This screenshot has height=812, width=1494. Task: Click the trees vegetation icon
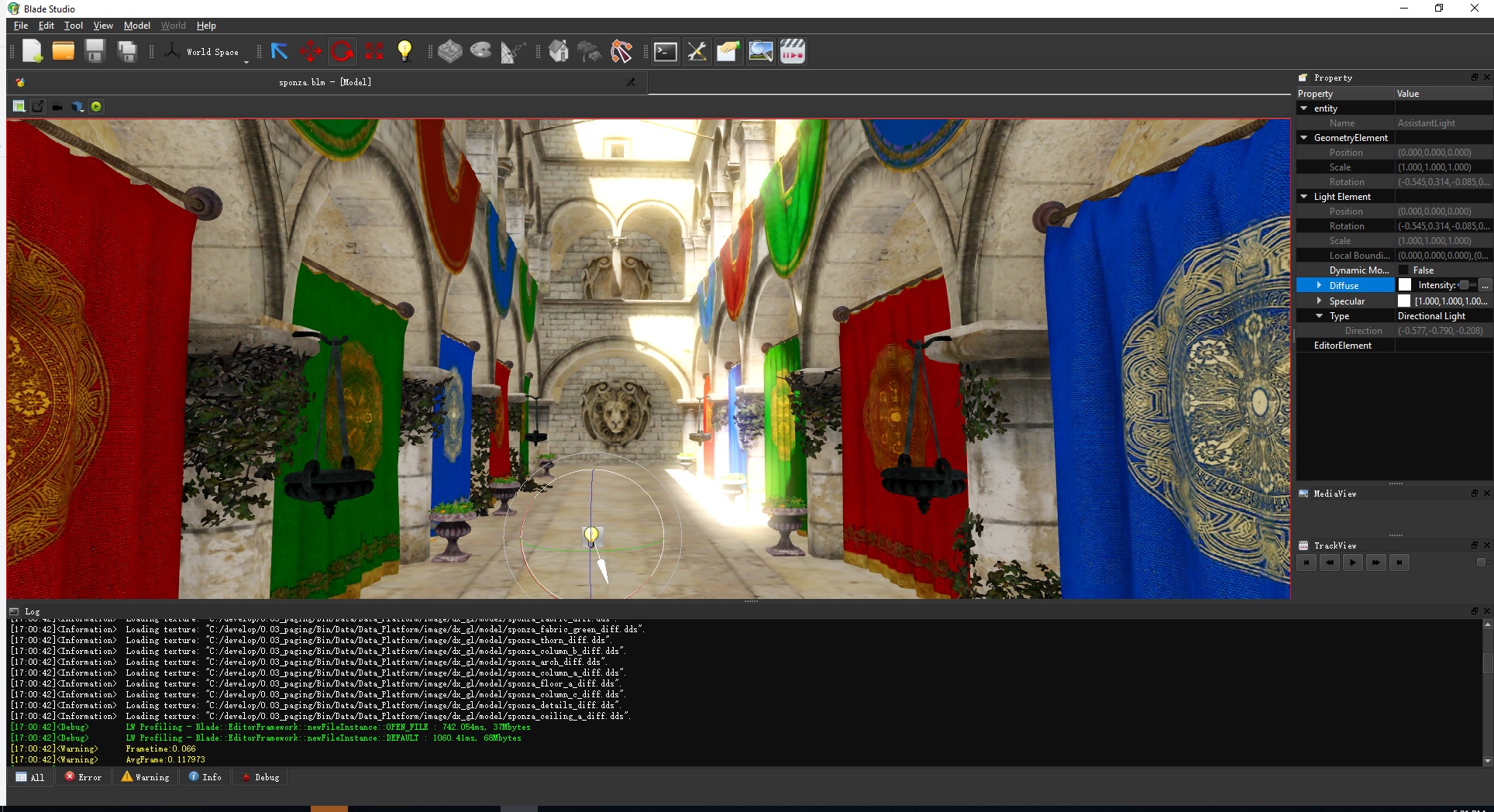coord(590,52)
